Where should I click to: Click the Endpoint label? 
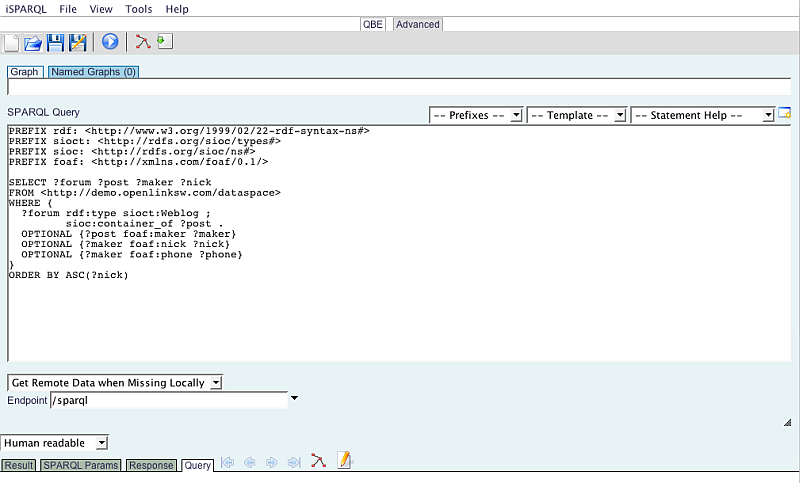tap(27, 400)
